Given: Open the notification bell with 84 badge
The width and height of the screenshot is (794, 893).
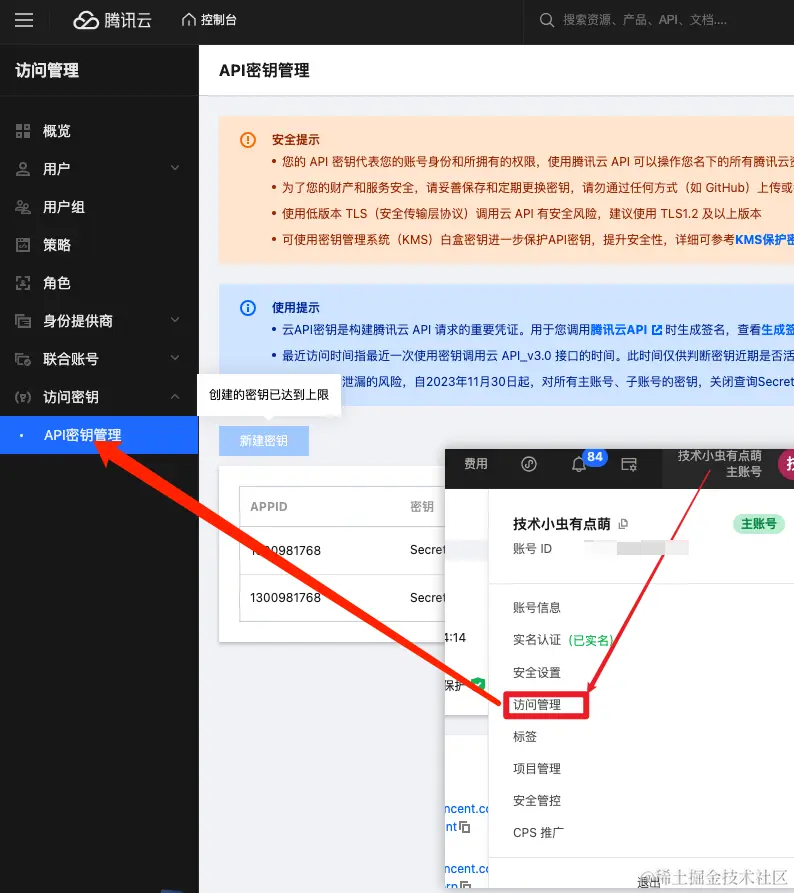Looking at the screenshot, I should click(579, 465).
